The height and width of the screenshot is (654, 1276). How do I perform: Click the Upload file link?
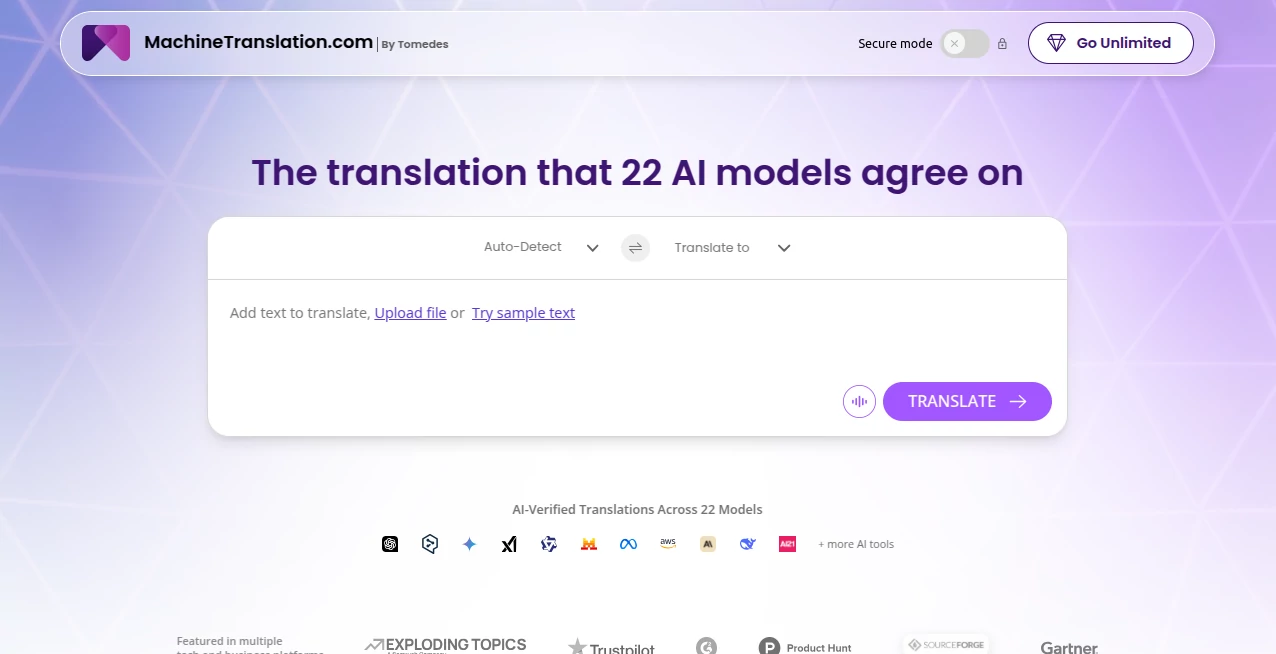pyautogui.click(x=410, y=313)
